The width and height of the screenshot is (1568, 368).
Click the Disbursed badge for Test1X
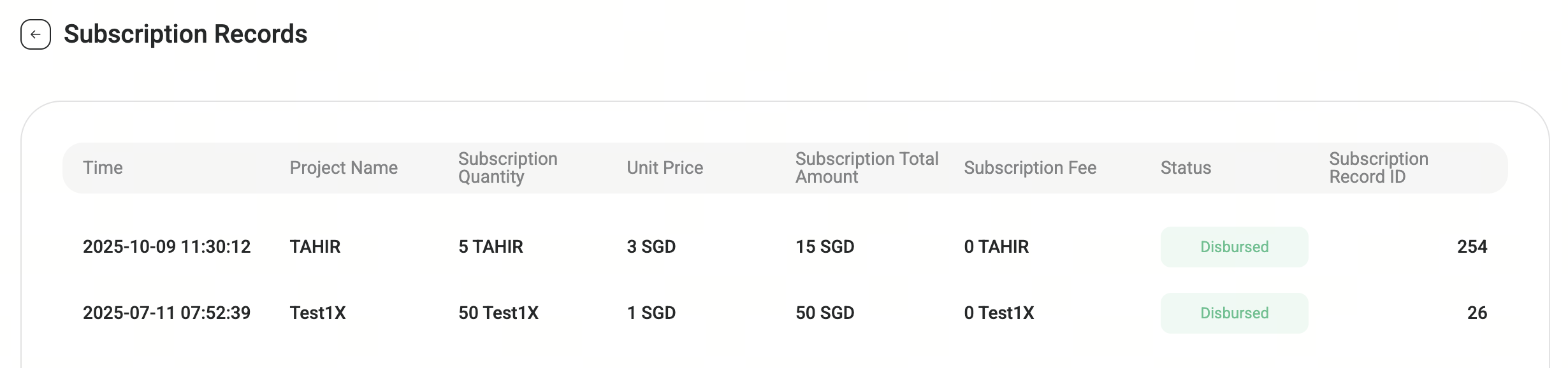pyautogui.click(x=1234, y=313)
